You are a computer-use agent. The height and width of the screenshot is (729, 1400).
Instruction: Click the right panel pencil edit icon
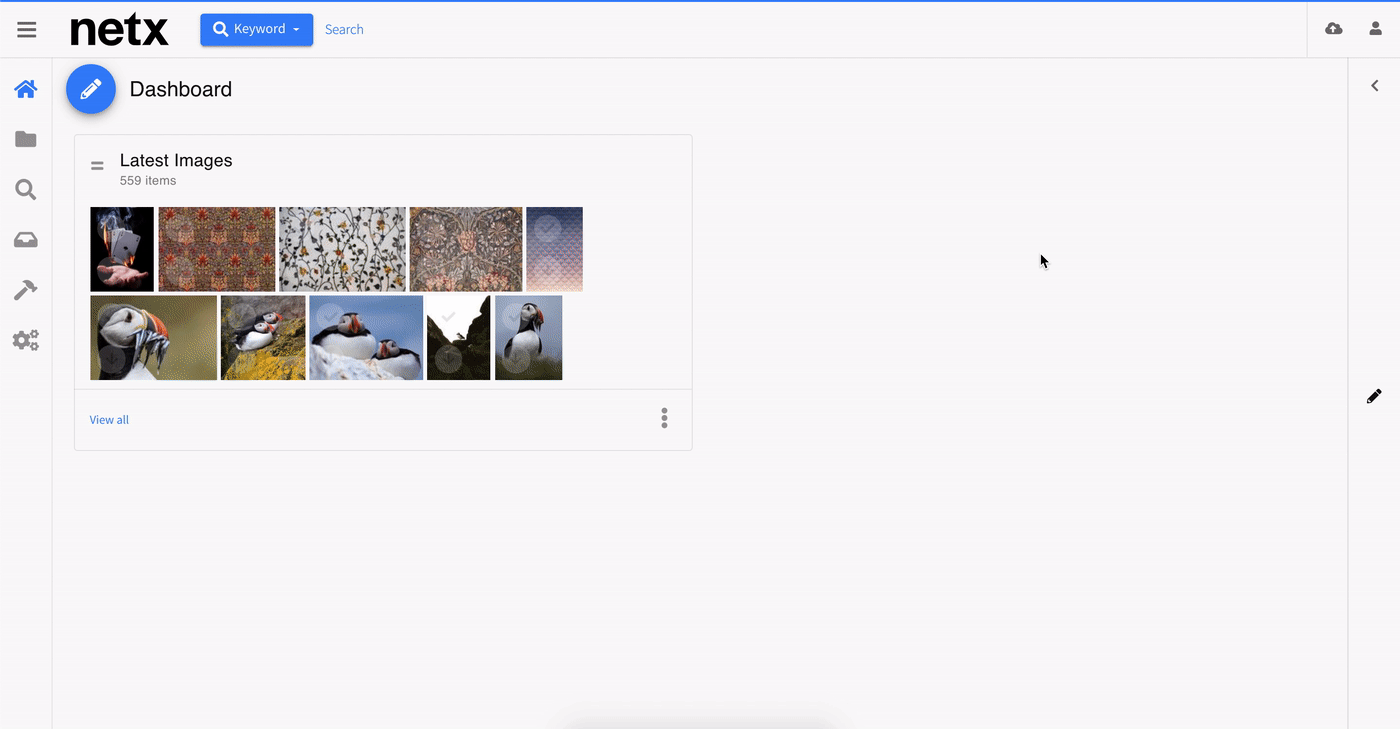[1374, 396]
